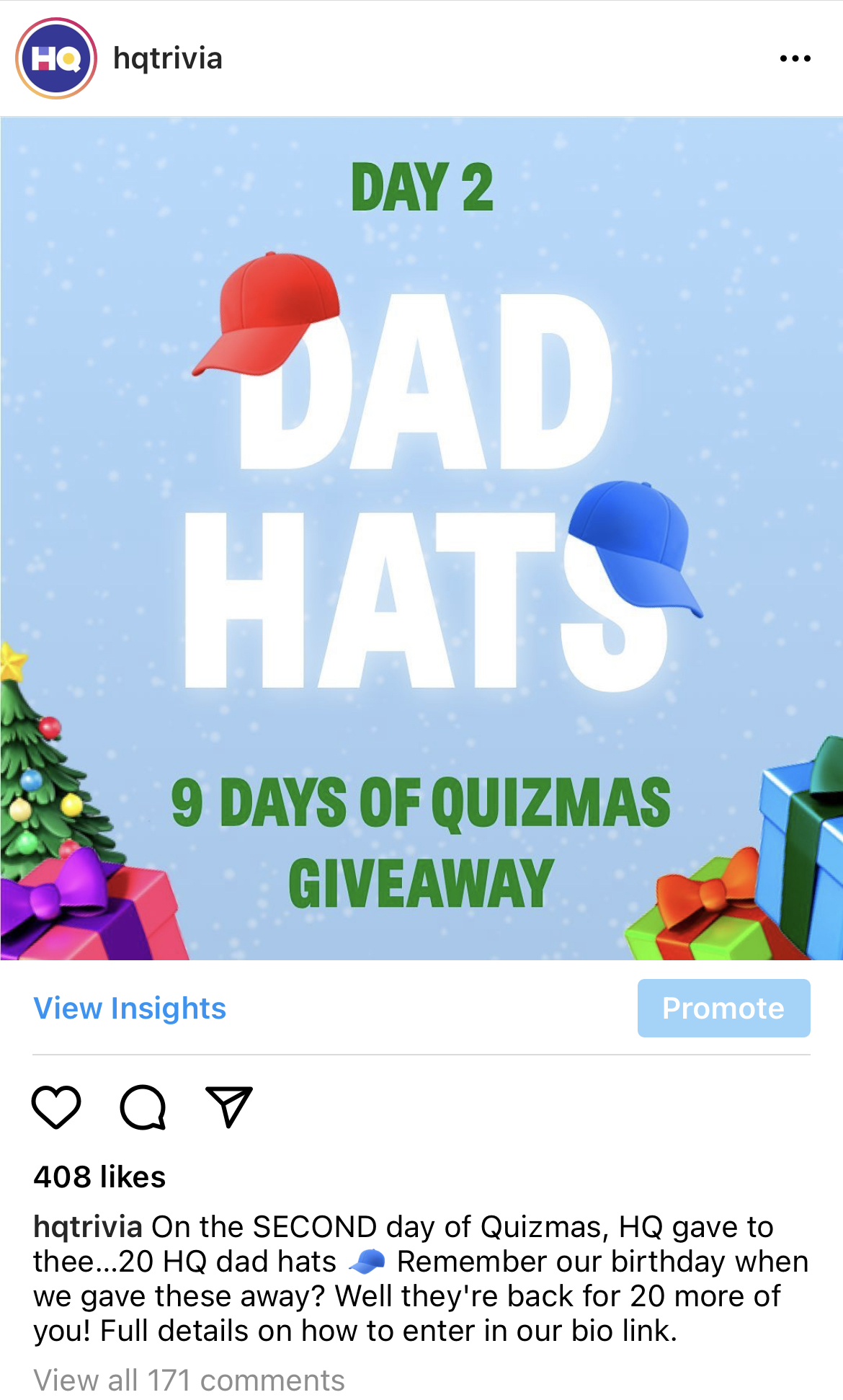Screen dimensions: 843x1400
Task: Tap the heart like icon
Action: 56,1107
